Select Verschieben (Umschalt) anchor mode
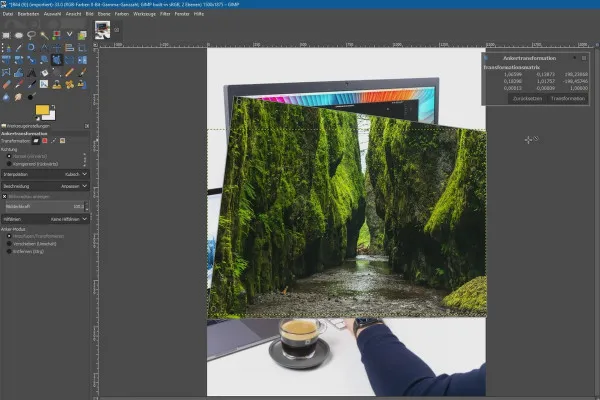The image size is (600, 400). pos(32,244)
